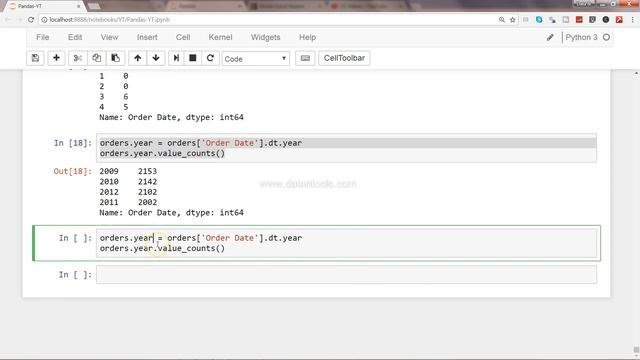Viewport: 640px width, 360px height.
Task: Click the dark shield extension icon
Action: [x=592, y=20]
